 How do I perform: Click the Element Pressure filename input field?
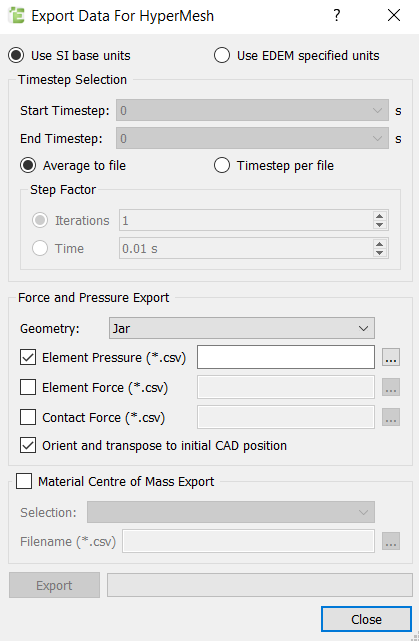pyautogui.click(x=286, y=357)
